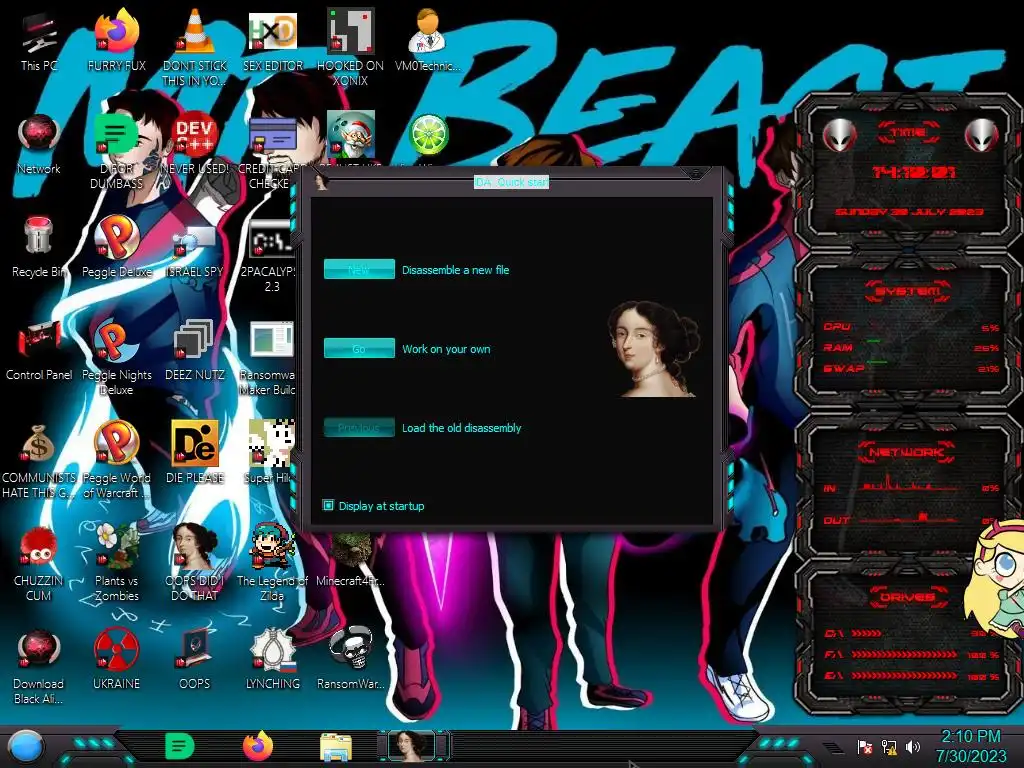Open the OOPS DID I DO THAT icon
The width and height of the screenshot is (1024, 768).
195,563
